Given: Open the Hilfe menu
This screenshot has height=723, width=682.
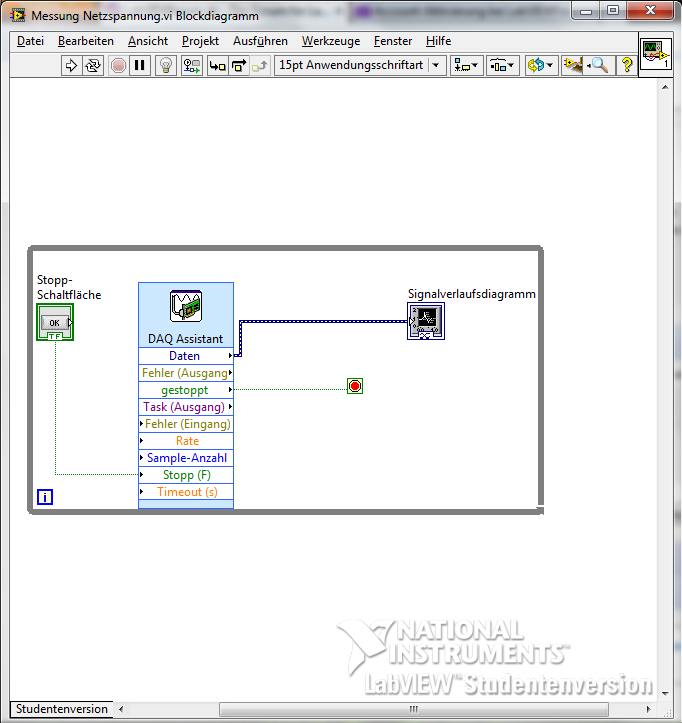Looking at the screenshot, I should coord(438,41).
